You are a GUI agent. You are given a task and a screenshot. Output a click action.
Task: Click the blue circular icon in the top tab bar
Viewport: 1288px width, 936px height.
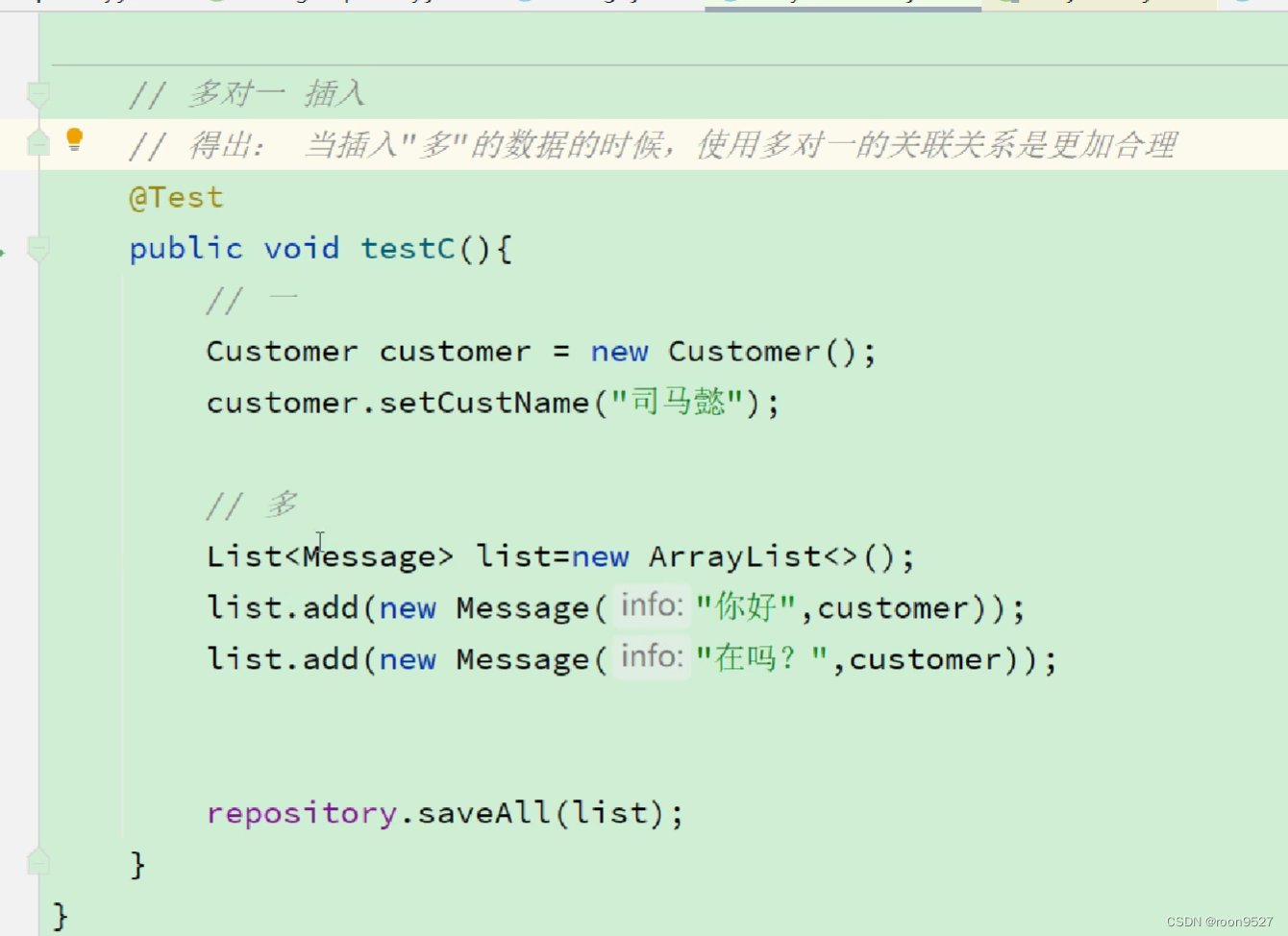click(x=525, y=4)
